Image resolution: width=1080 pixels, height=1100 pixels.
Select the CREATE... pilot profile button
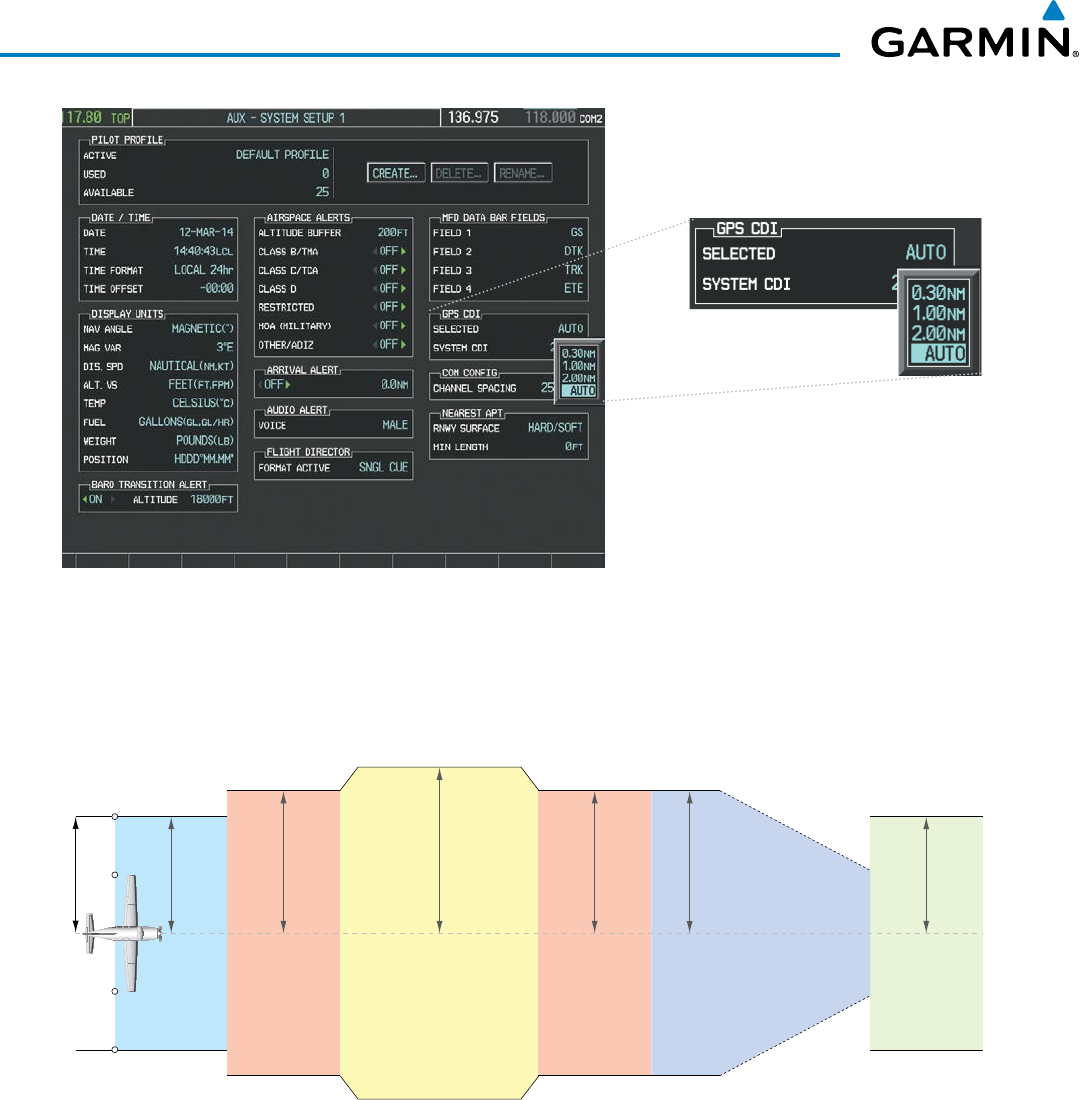(396, 173)
